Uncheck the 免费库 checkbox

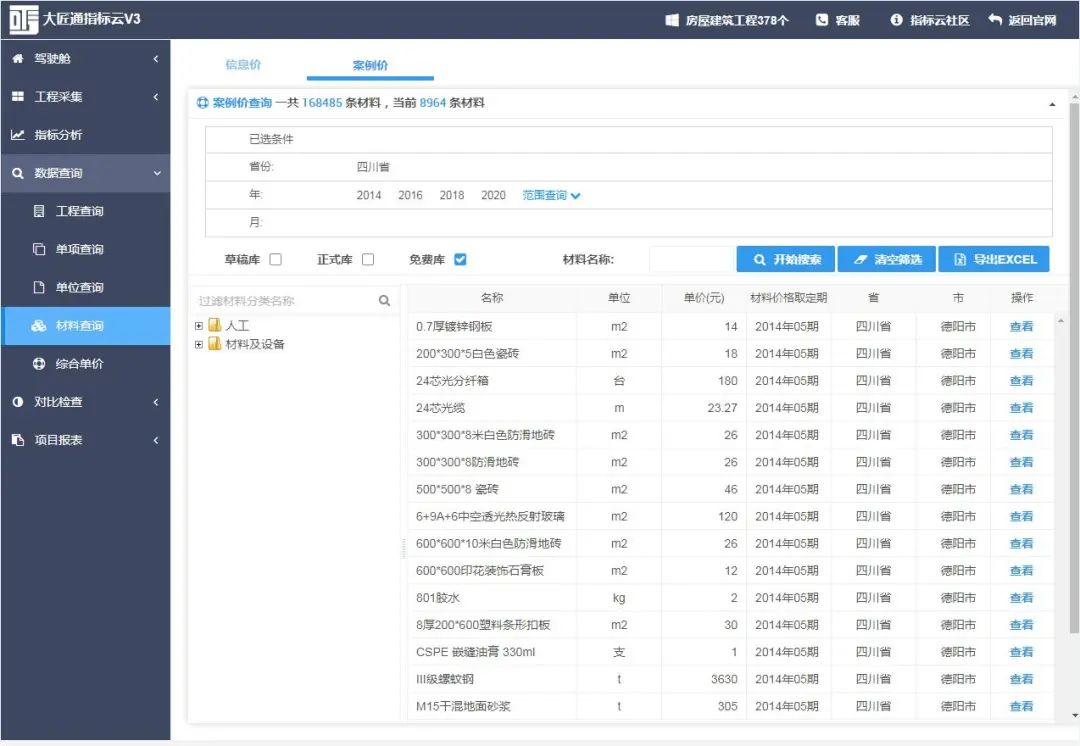pyautogui.click(x=461, y=259)
